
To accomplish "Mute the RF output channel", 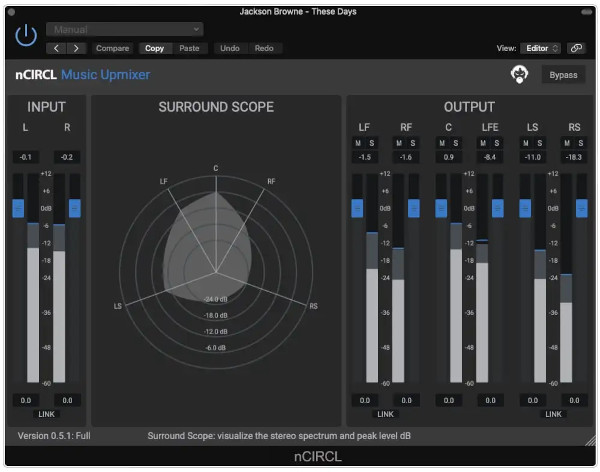I will coord(399,143).
